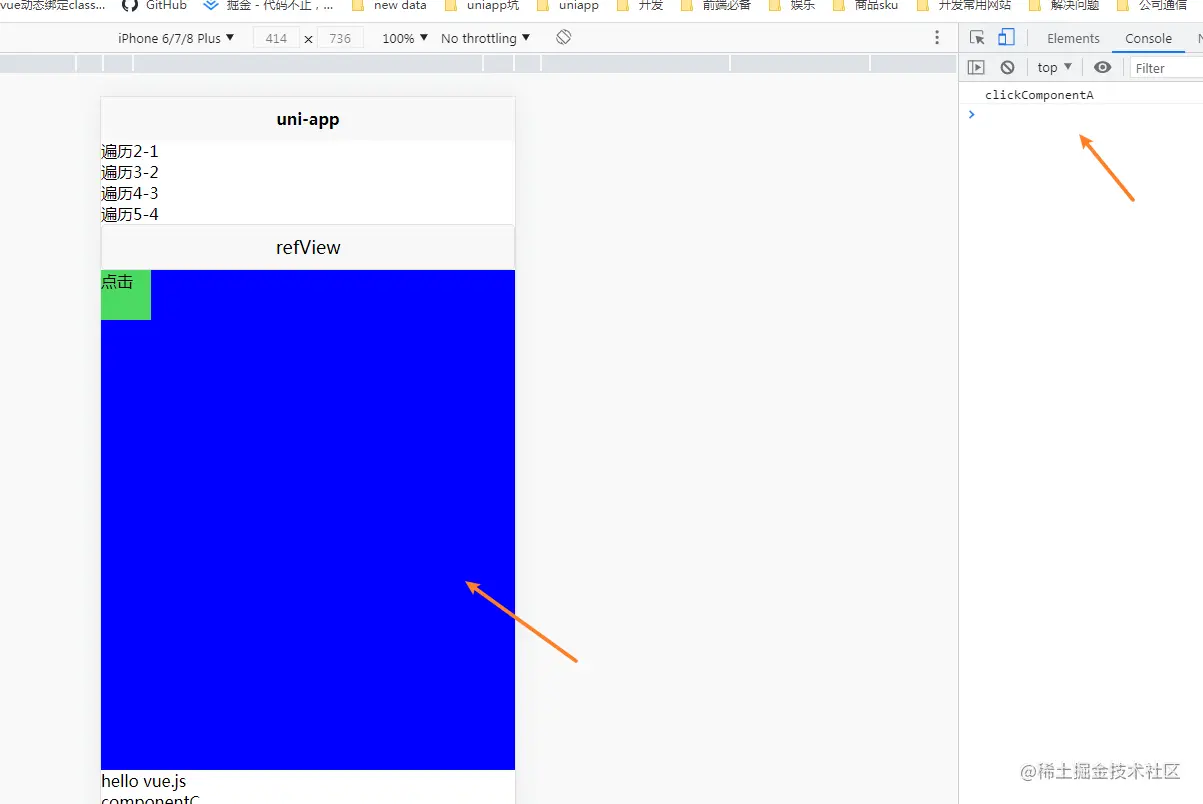Image resolution: width=1203 pixels, height=804 pixels.
Task: Click the eye live expression icon
Action: (1102, 67)
